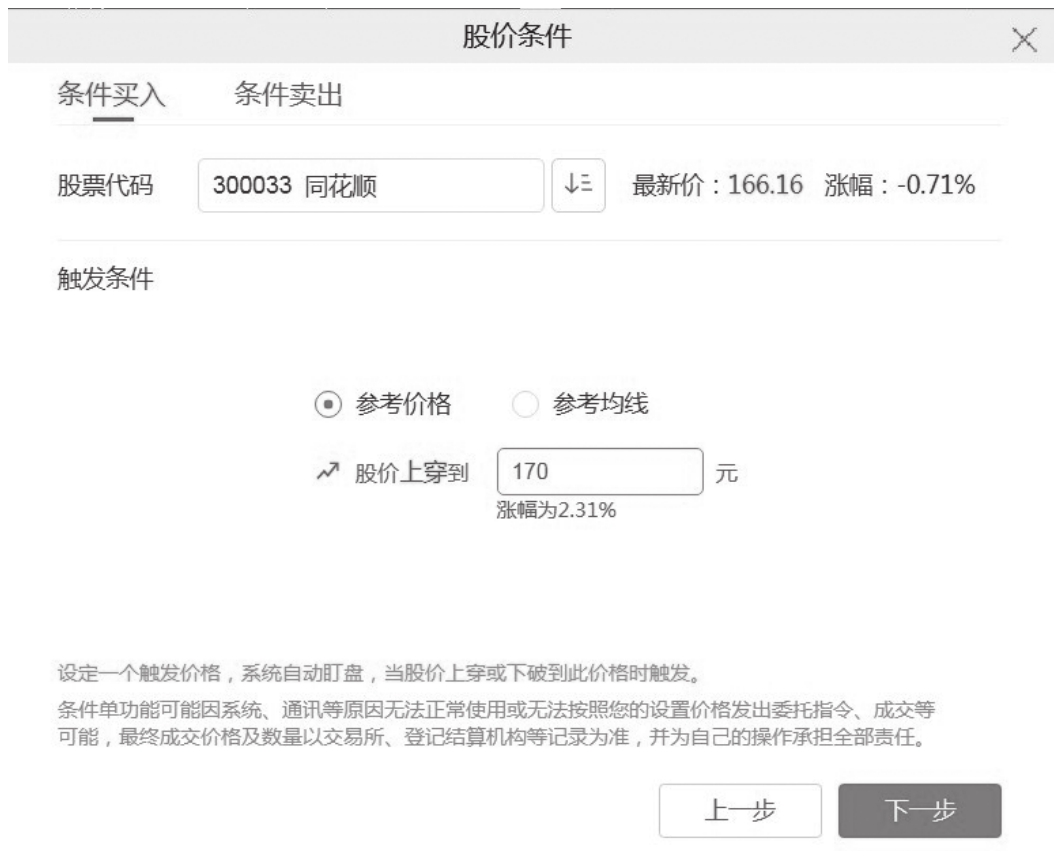Click the 股票代码 label

click(x=105, y=185)
